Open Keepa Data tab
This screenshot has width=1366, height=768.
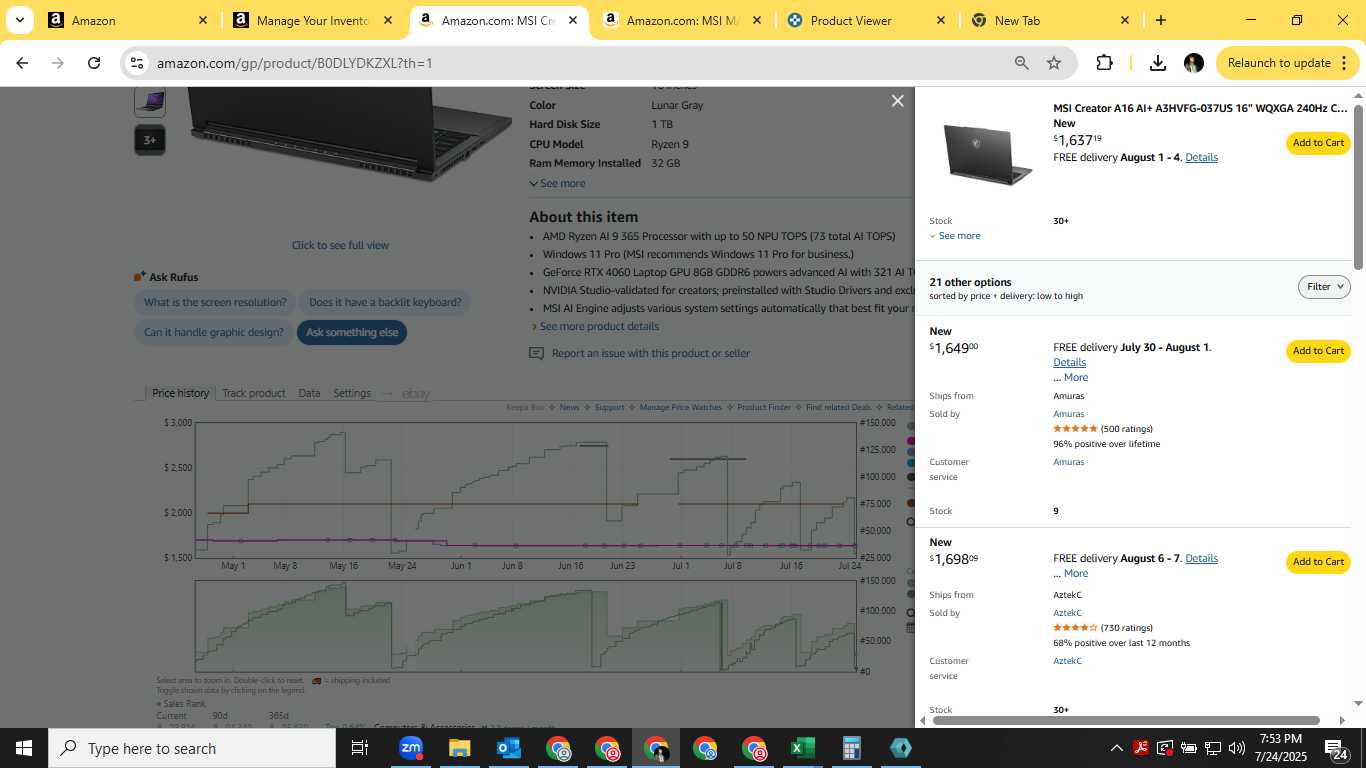(309, 393)
